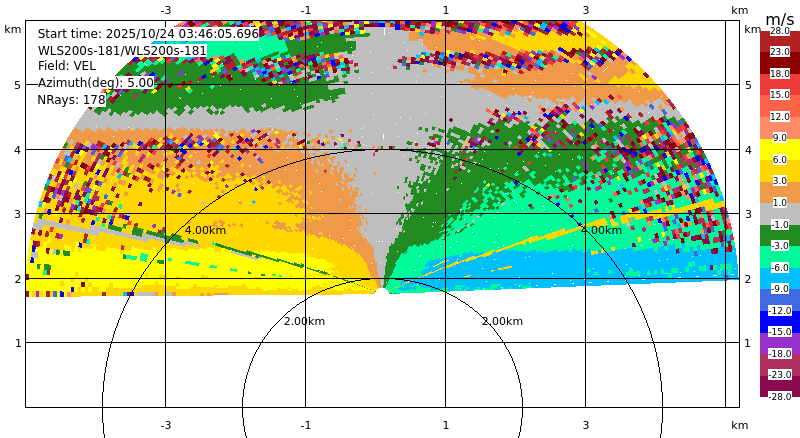This screenshot has width=800, height=438.
Task: Select the -9.0 colorbar tick label
Action: tap(780, 289)
